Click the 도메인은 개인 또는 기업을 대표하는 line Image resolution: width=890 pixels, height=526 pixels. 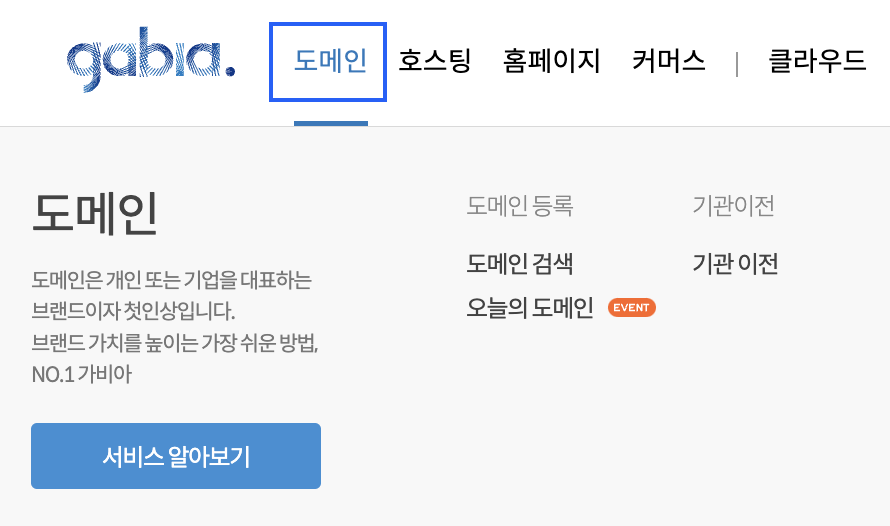tap(171, 280)
